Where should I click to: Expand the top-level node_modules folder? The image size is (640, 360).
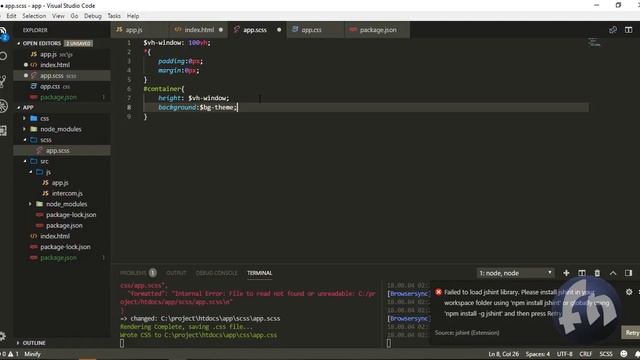tap(24, 129)
